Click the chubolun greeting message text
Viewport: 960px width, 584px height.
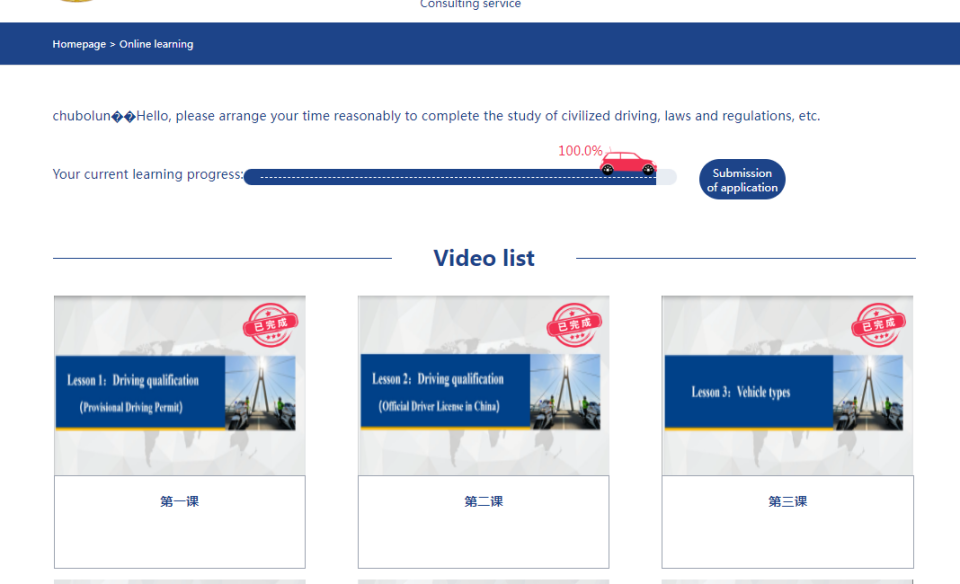pos(436,116)
